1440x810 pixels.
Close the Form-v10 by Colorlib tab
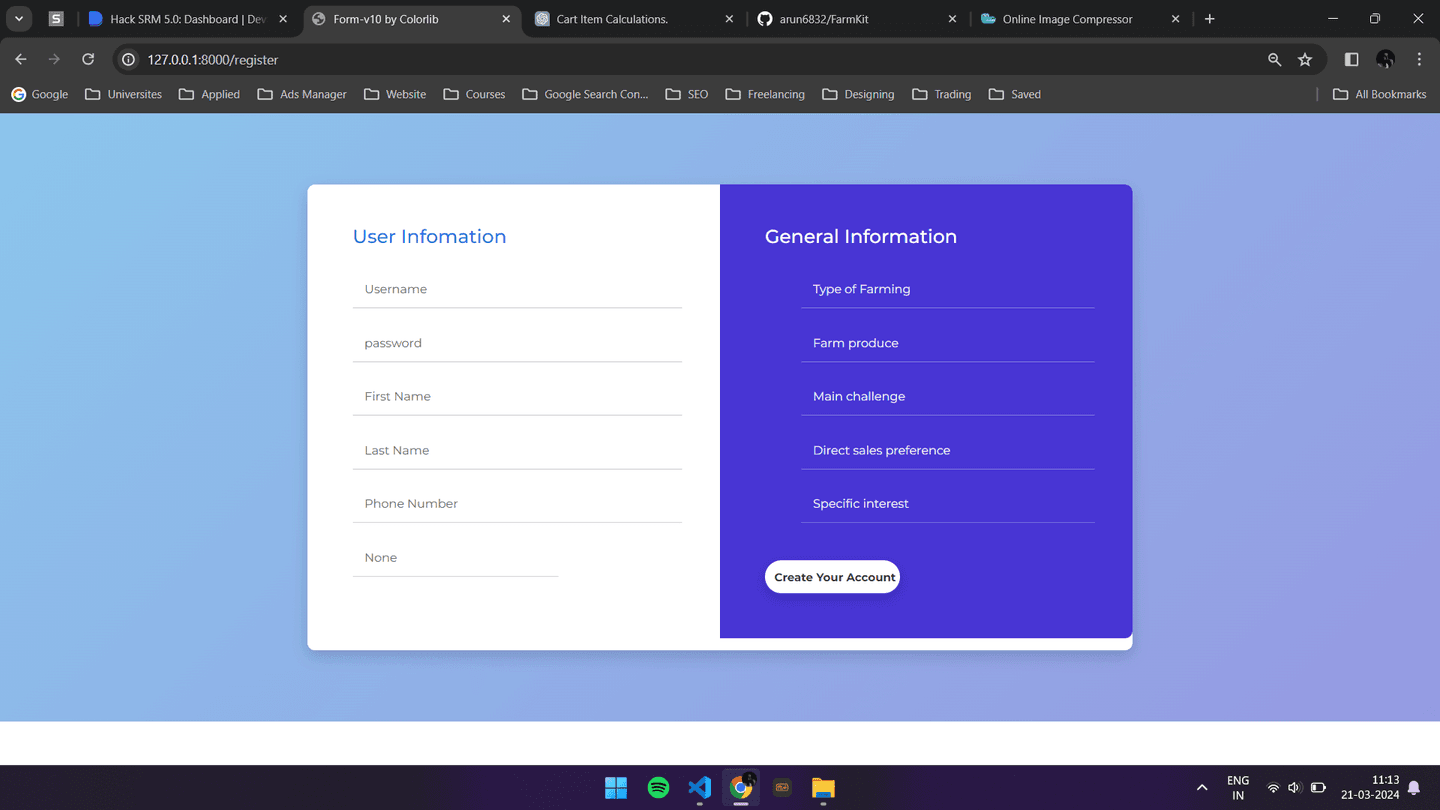pyautogui.click(x=506, y=19)
